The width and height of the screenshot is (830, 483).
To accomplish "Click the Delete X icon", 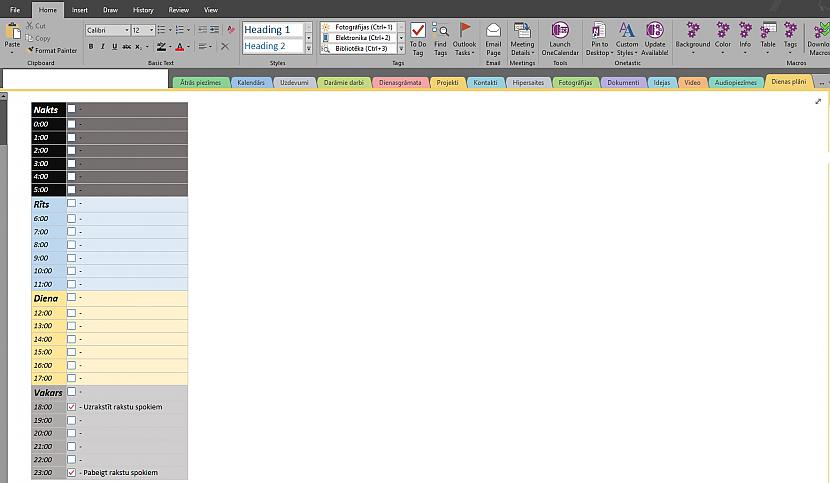I will (225, 47).
